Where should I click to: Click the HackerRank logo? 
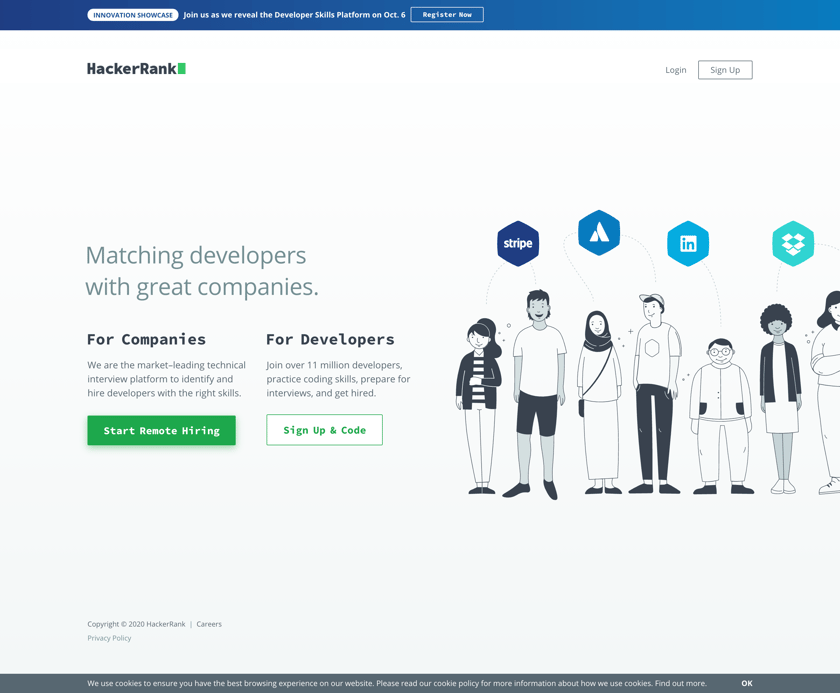(136, 69)
